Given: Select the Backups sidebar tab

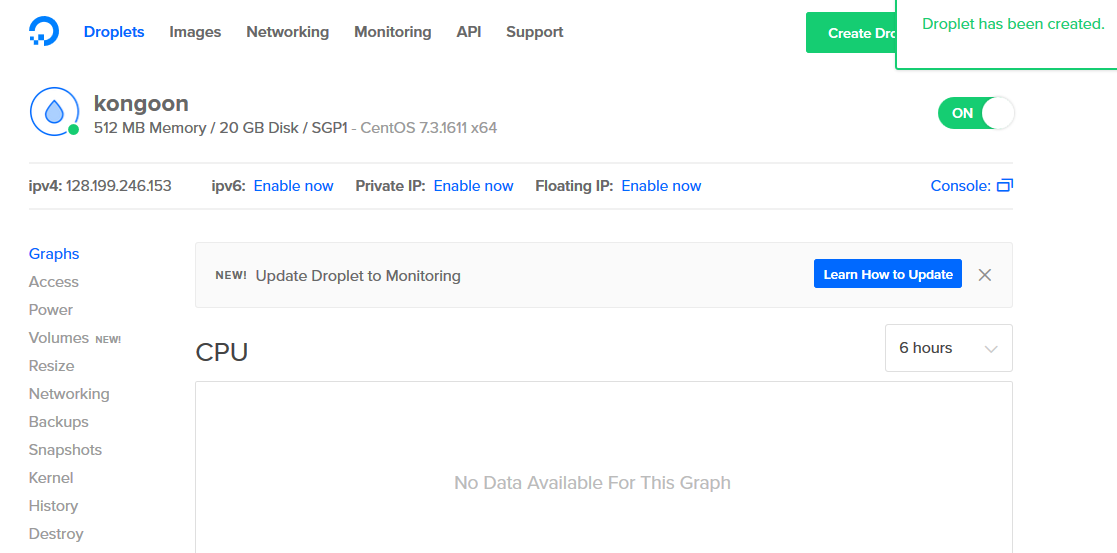Looking at the screenshot, I should tap(58, 422).
